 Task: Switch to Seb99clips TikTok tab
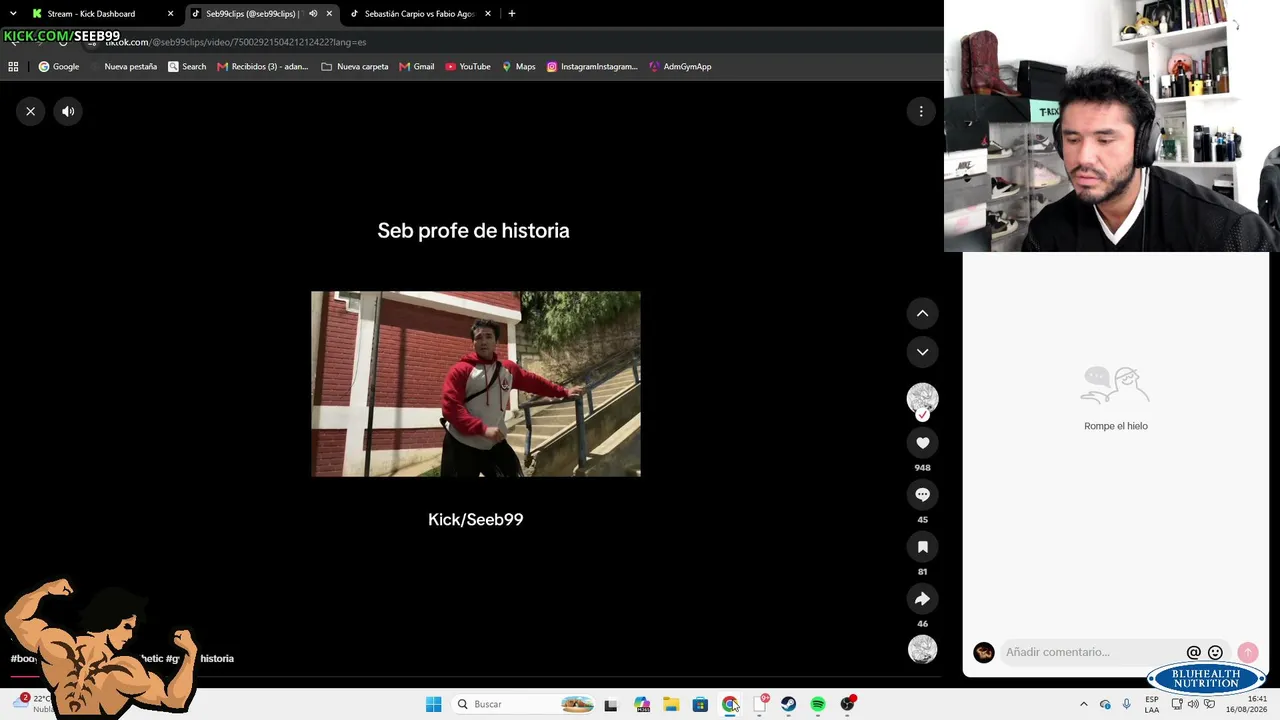click(x=252, y=14)
